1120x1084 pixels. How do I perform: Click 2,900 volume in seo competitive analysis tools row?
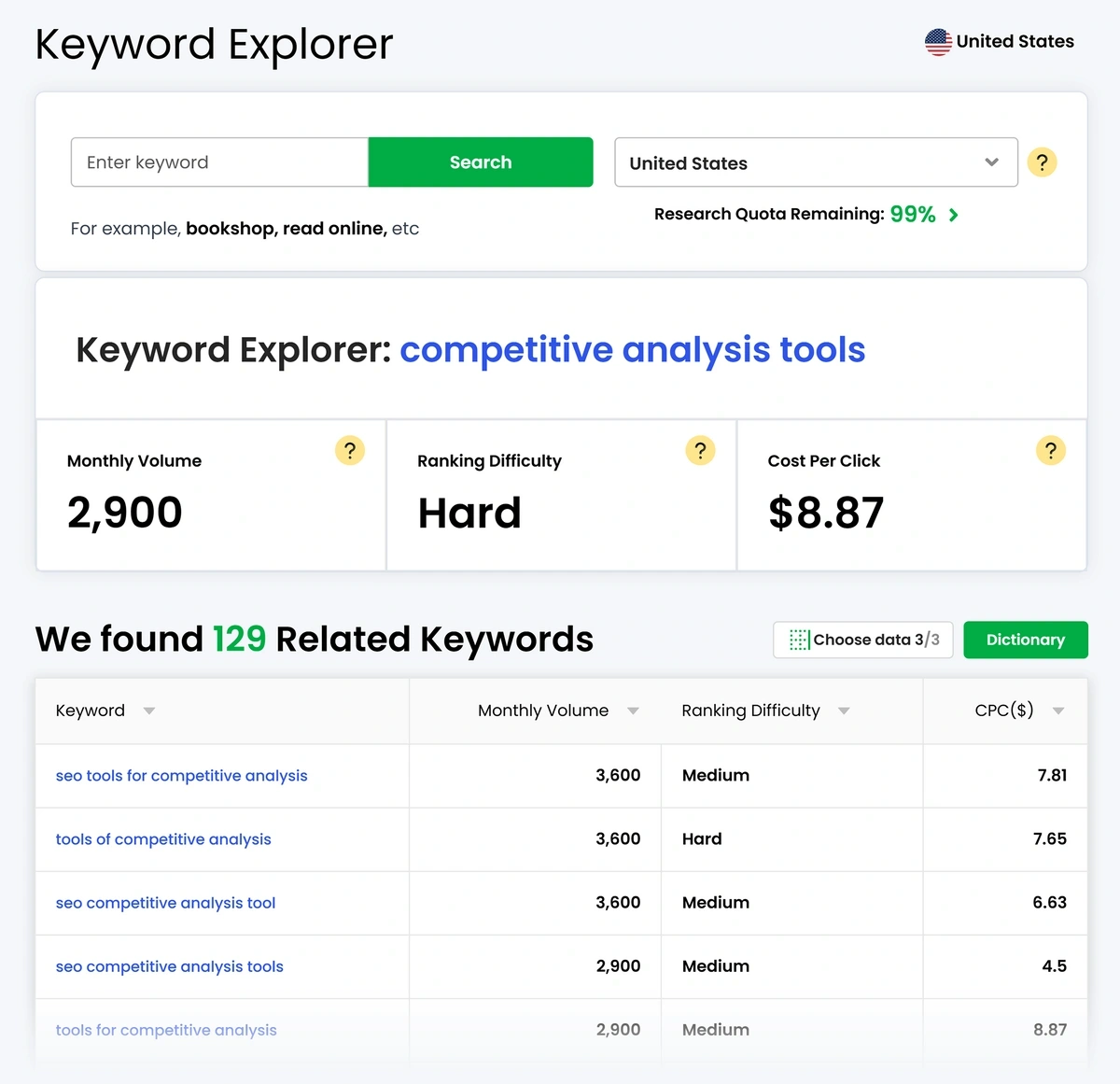tap(618, 965)
